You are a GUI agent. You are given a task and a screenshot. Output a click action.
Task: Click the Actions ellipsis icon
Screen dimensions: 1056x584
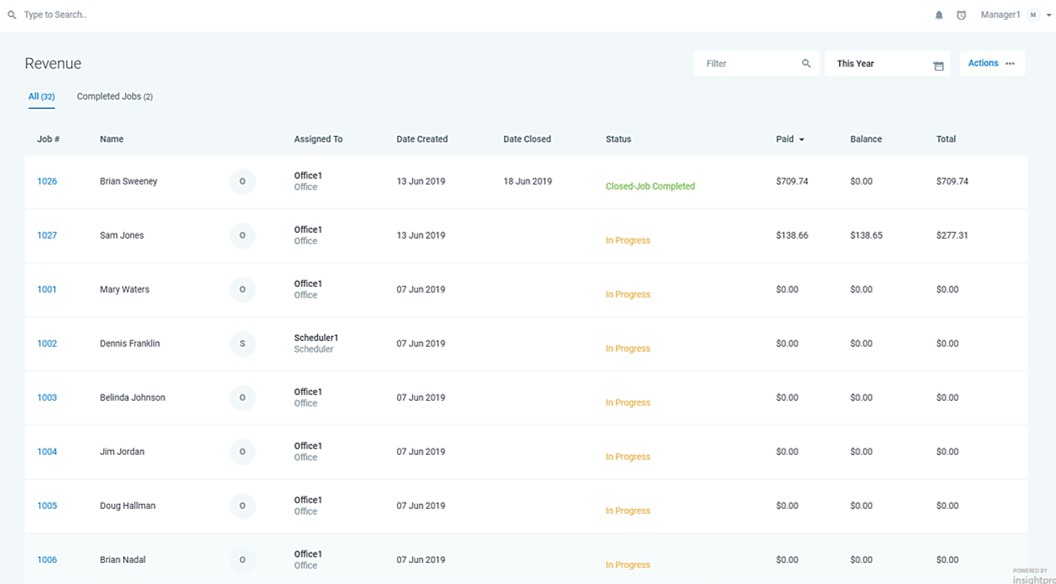pos(1010,63)
